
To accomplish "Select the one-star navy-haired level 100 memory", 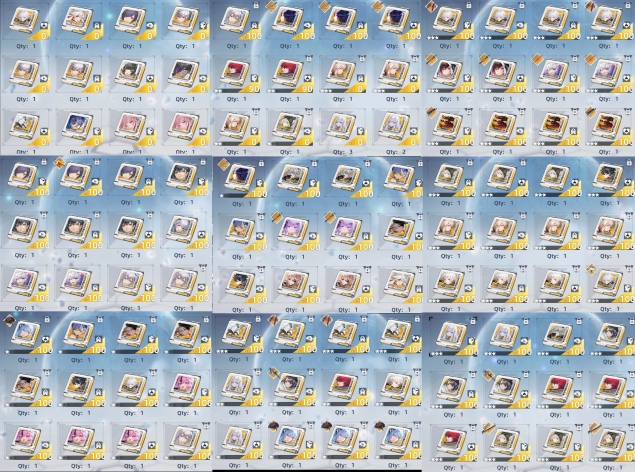I will pyautogui.click(x=240, y=178).
